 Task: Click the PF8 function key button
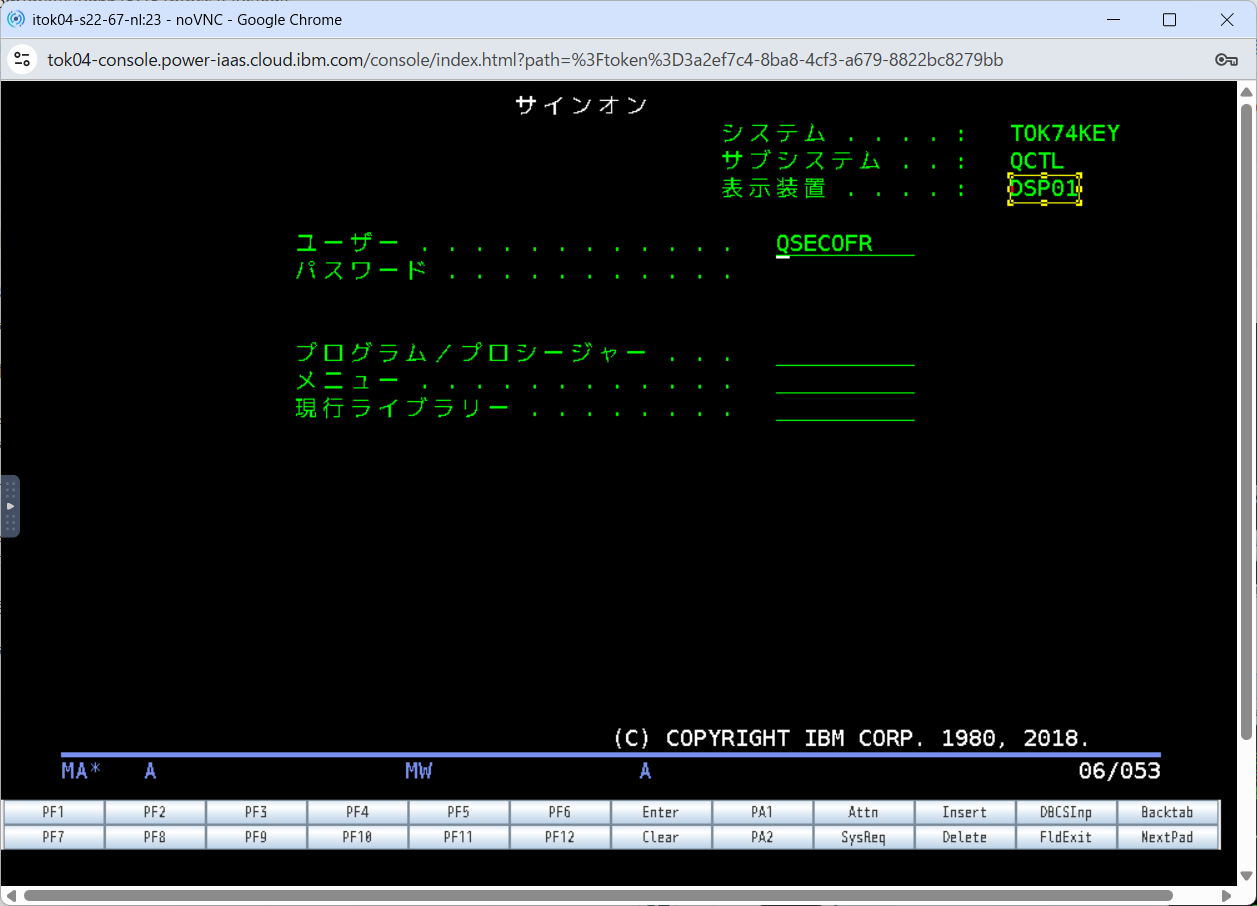[x=155, y=837]
